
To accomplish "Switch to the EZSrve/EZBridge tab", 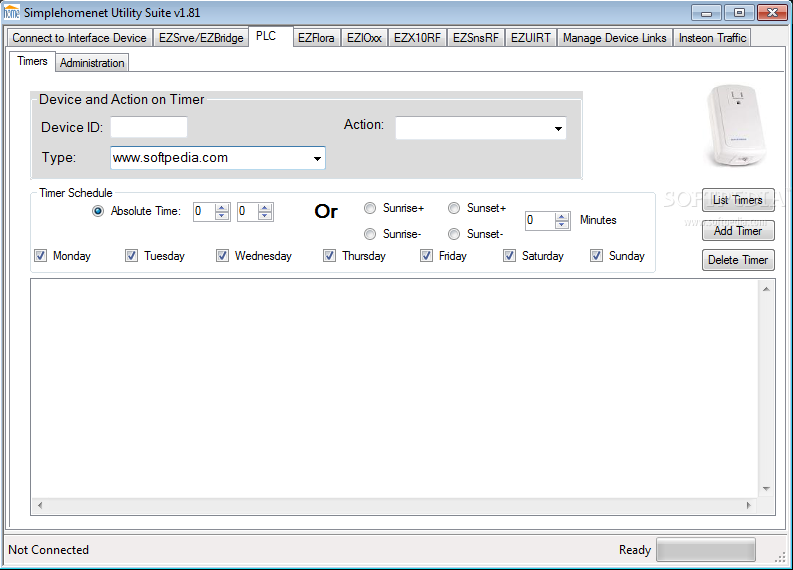I will click(x=201, y=38).
